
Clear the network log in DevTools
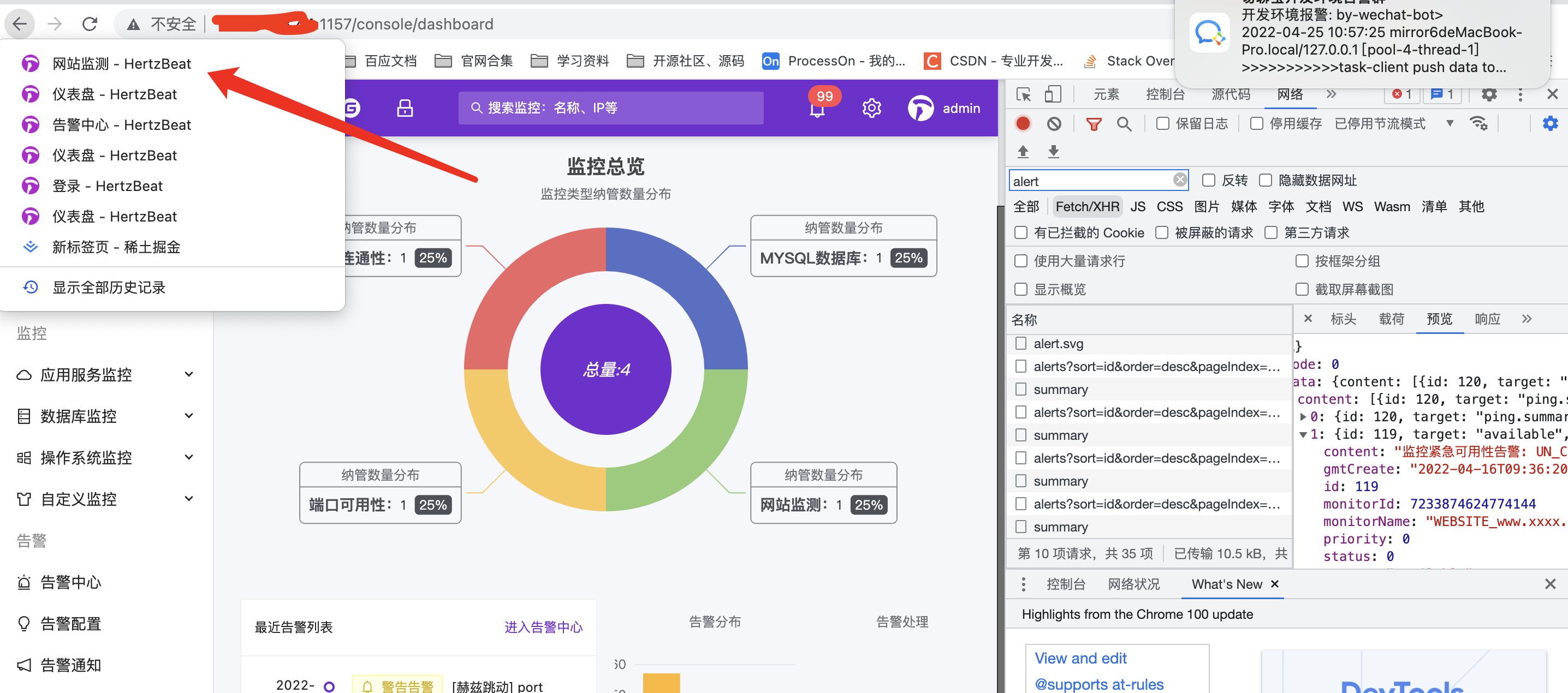(x=1055, y=123)
